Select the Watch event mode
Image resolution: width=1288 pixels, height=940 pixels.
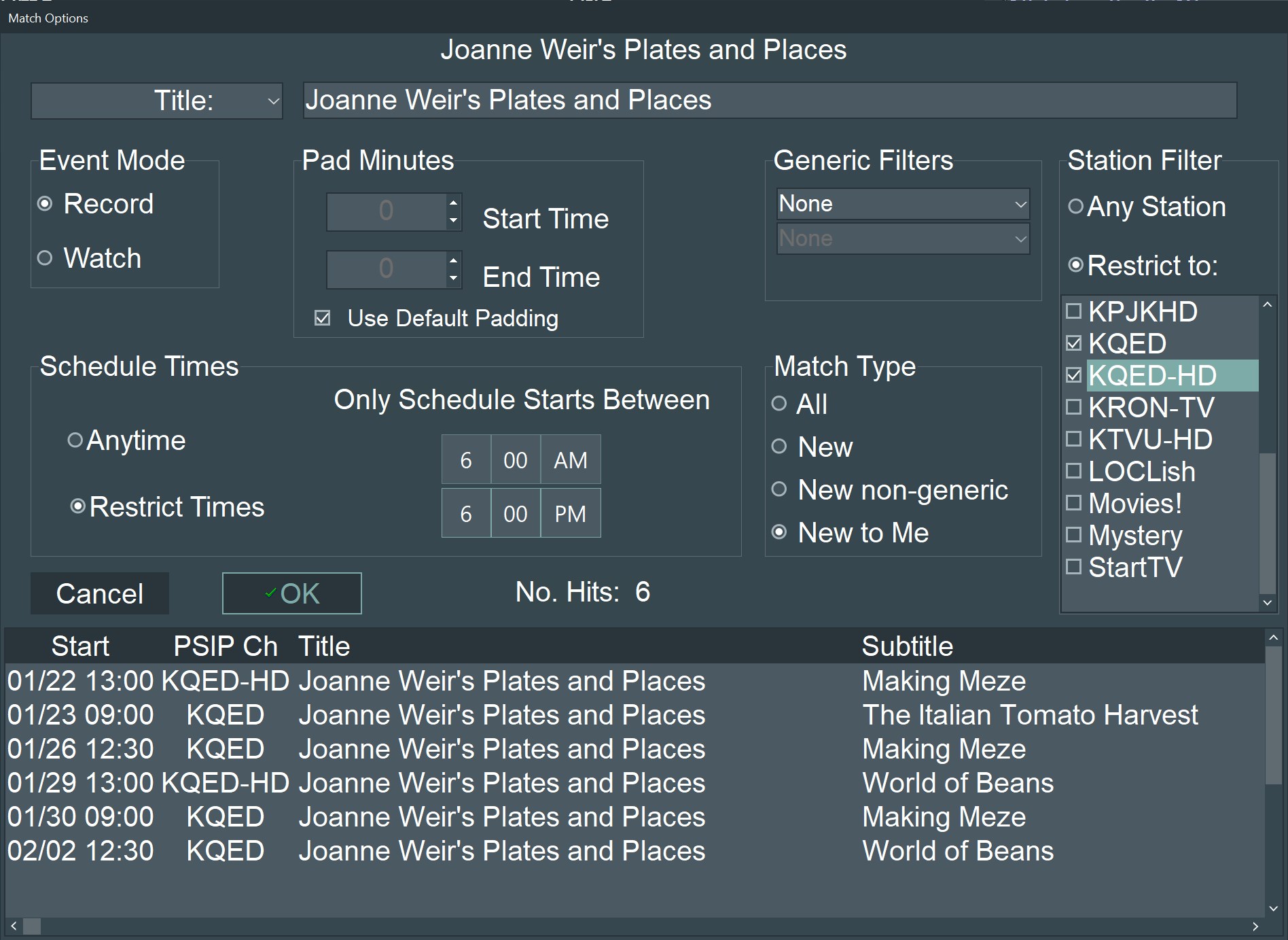(45, 258)
